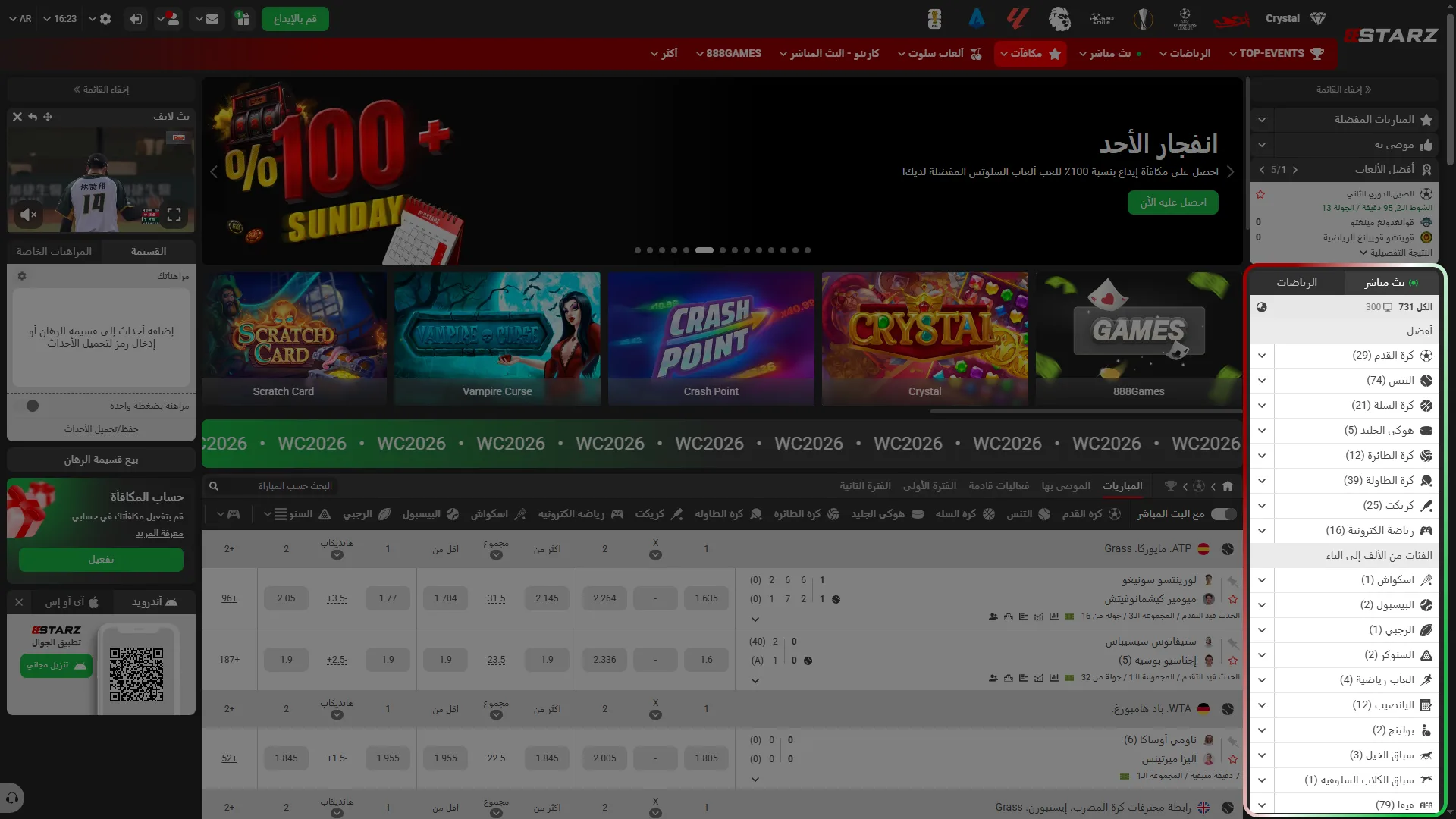Filter matches by Esports
This screenshot has height=819, width=1456.
tap(581, 514)
